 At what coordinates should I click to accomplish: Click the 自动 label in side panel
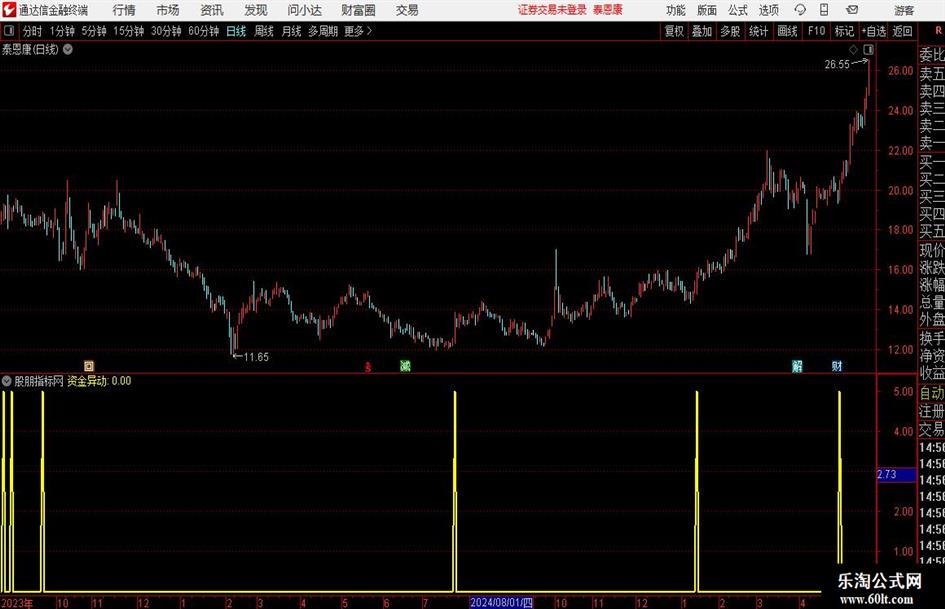932,393
